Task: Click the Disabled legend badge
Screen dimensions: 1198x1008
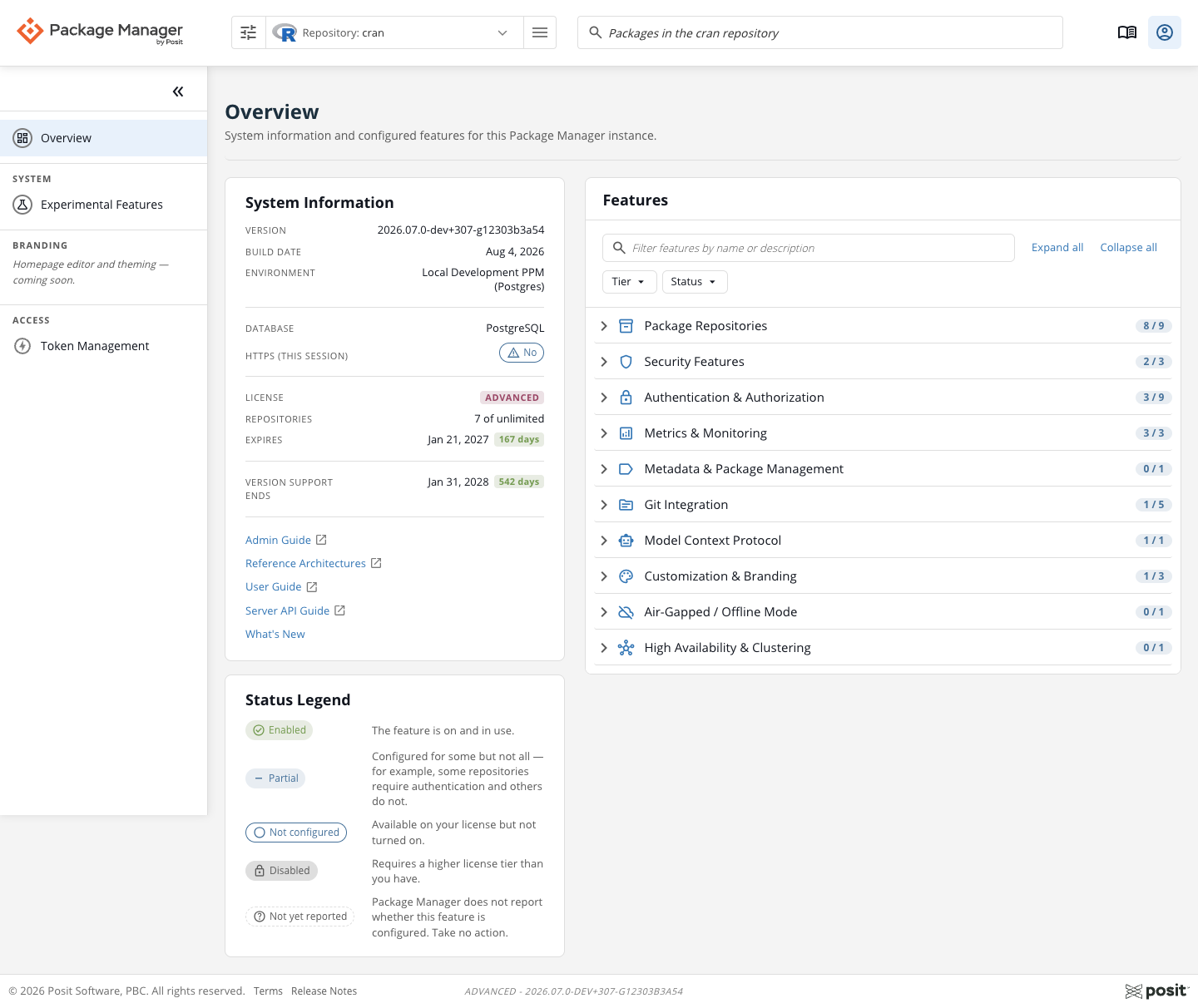Action: [281, 871]
